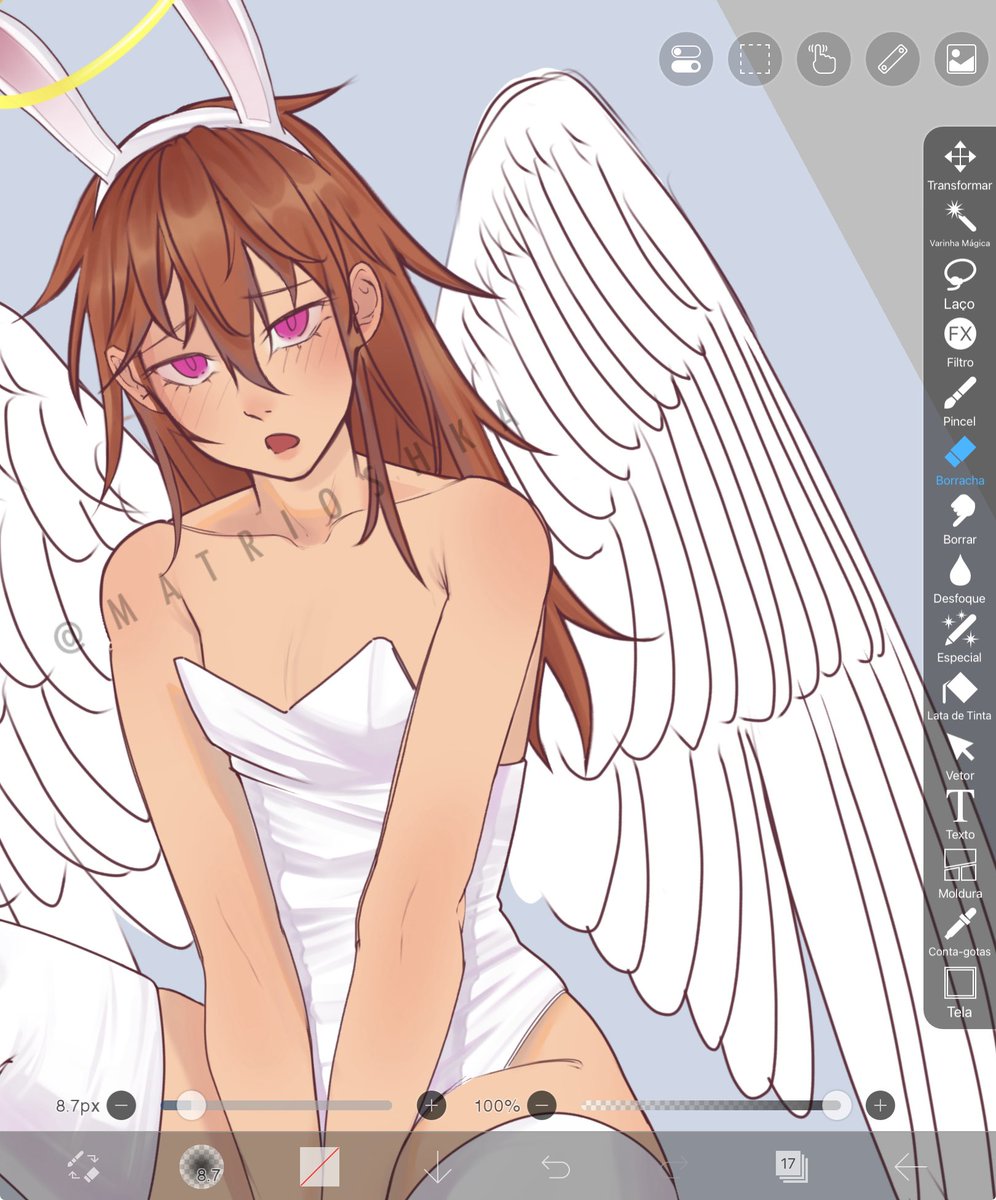Increase opacity with plus button
996x1200 pixels.
(x=880, y=1105)
